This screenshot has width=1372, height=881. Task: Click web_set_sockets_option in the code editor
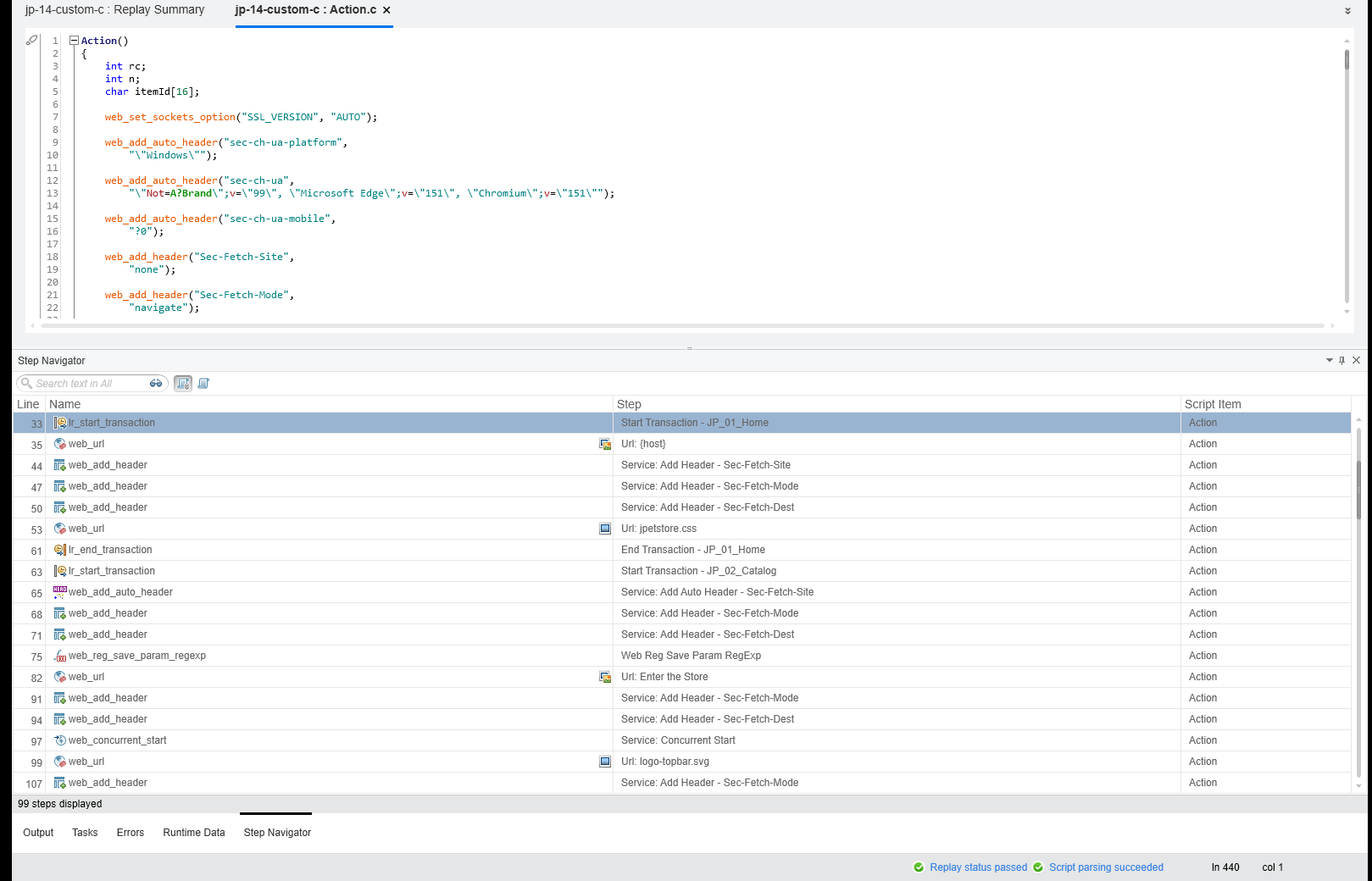click(x=170, y=117)
